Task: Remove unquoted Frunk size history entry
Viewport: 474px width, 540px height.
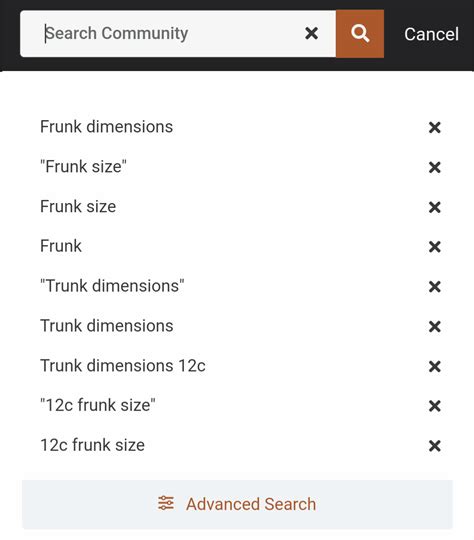Action: (435, 207)
